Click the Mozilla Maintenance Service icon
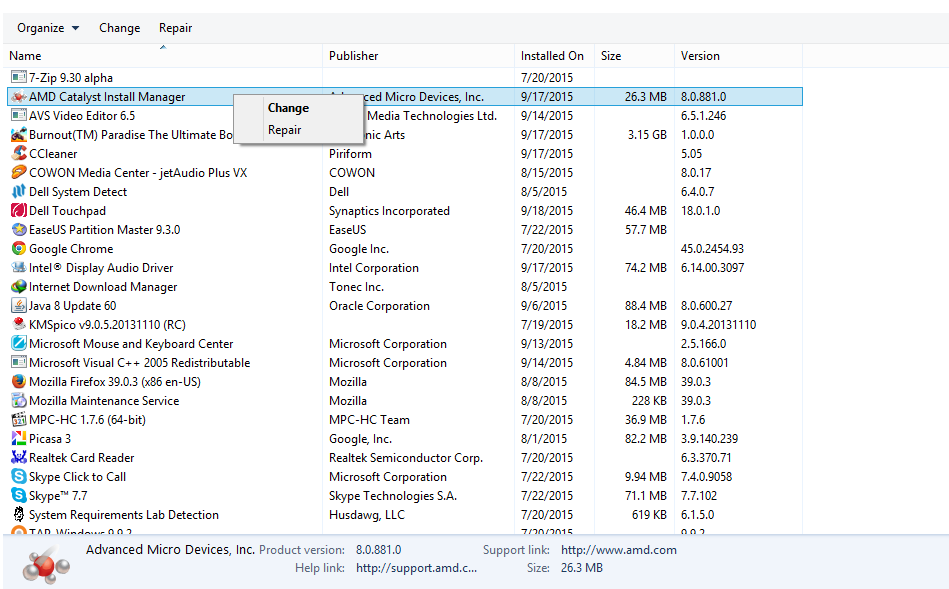This screenshot has width=949, height=589. 19,401
